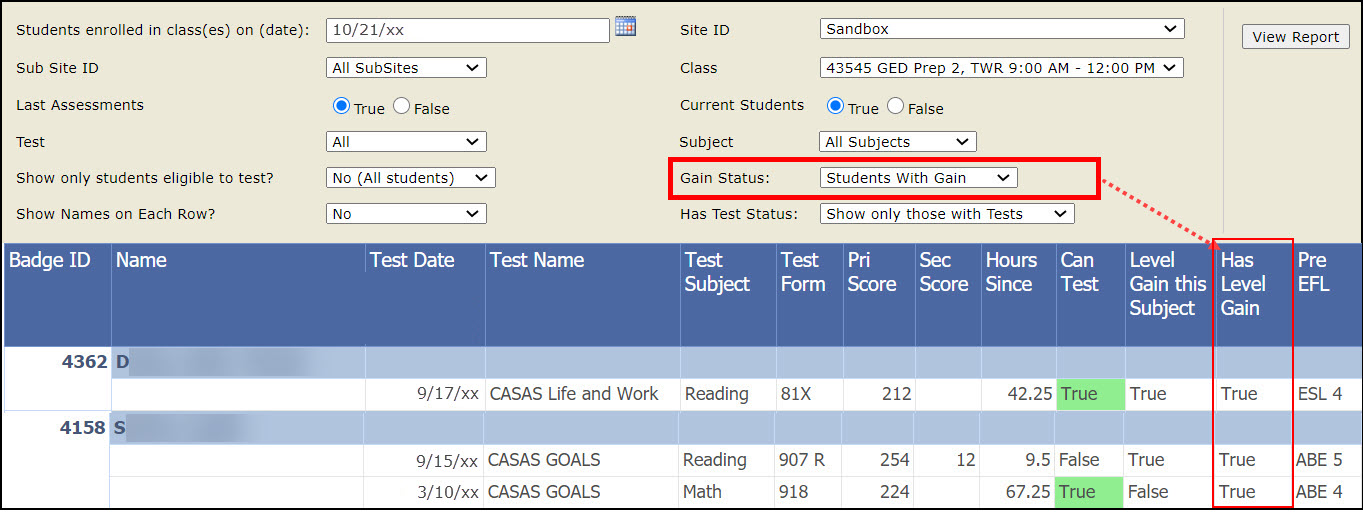Open the calendar date picker icon
Image resolution: width=1363 pixels, height=512 pixels.
pos(625,27)
